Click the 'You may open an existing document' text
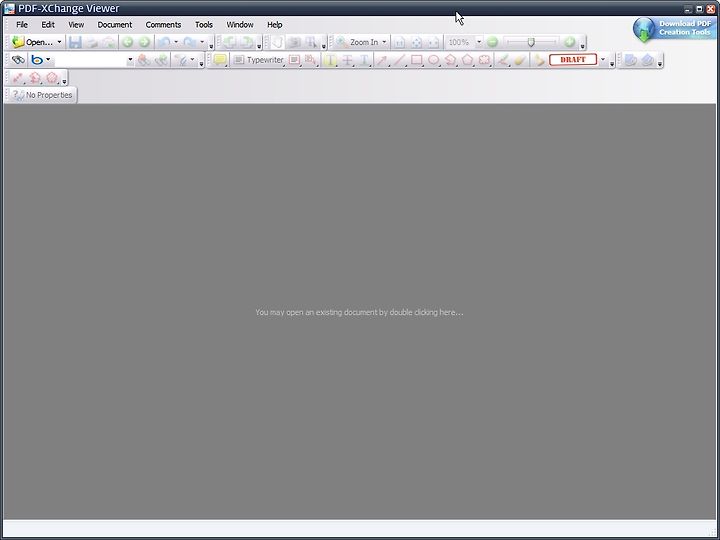 pyautogui.click(x=359, y=312)
